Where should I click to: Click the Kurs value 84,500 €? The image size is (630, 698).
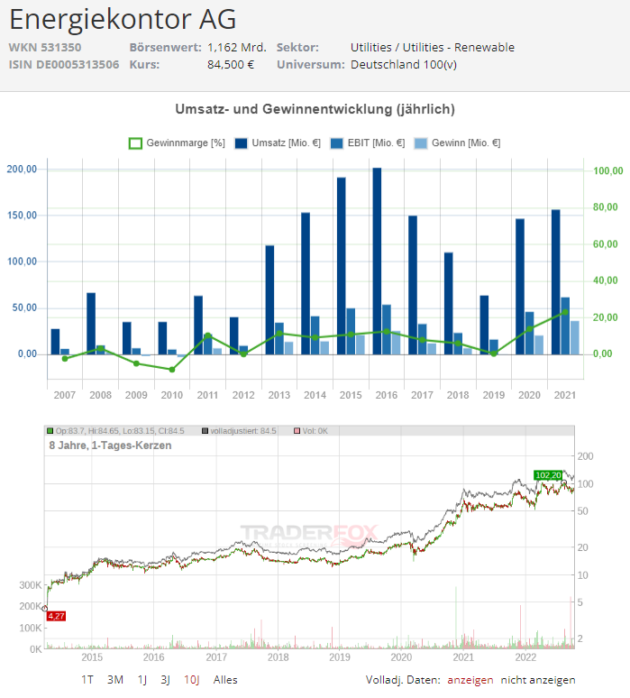click(231, 65)
